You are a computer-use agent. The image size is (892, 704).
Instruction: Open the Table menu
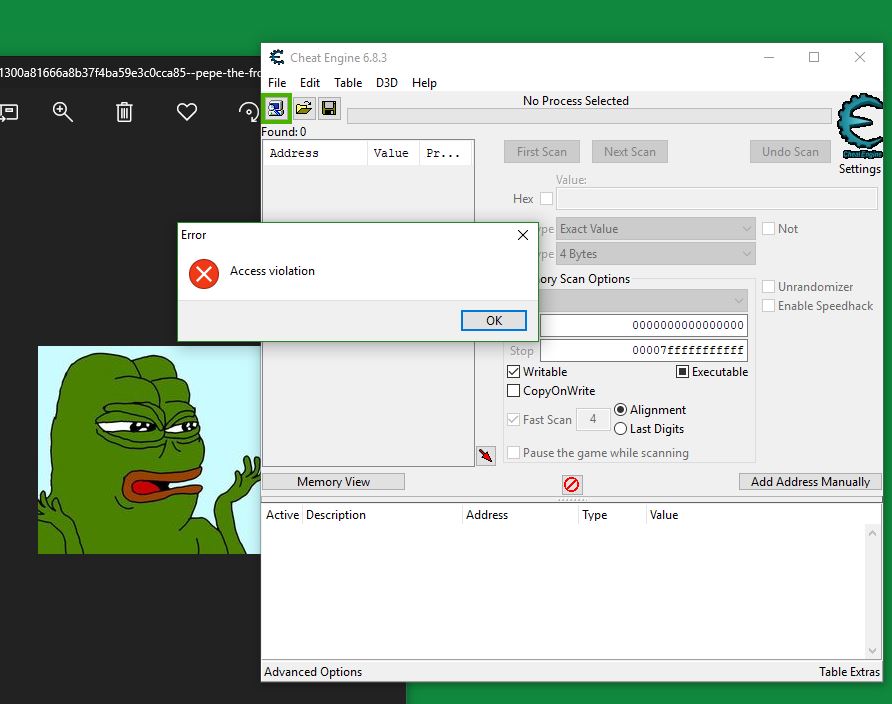(x=348, y=83)
